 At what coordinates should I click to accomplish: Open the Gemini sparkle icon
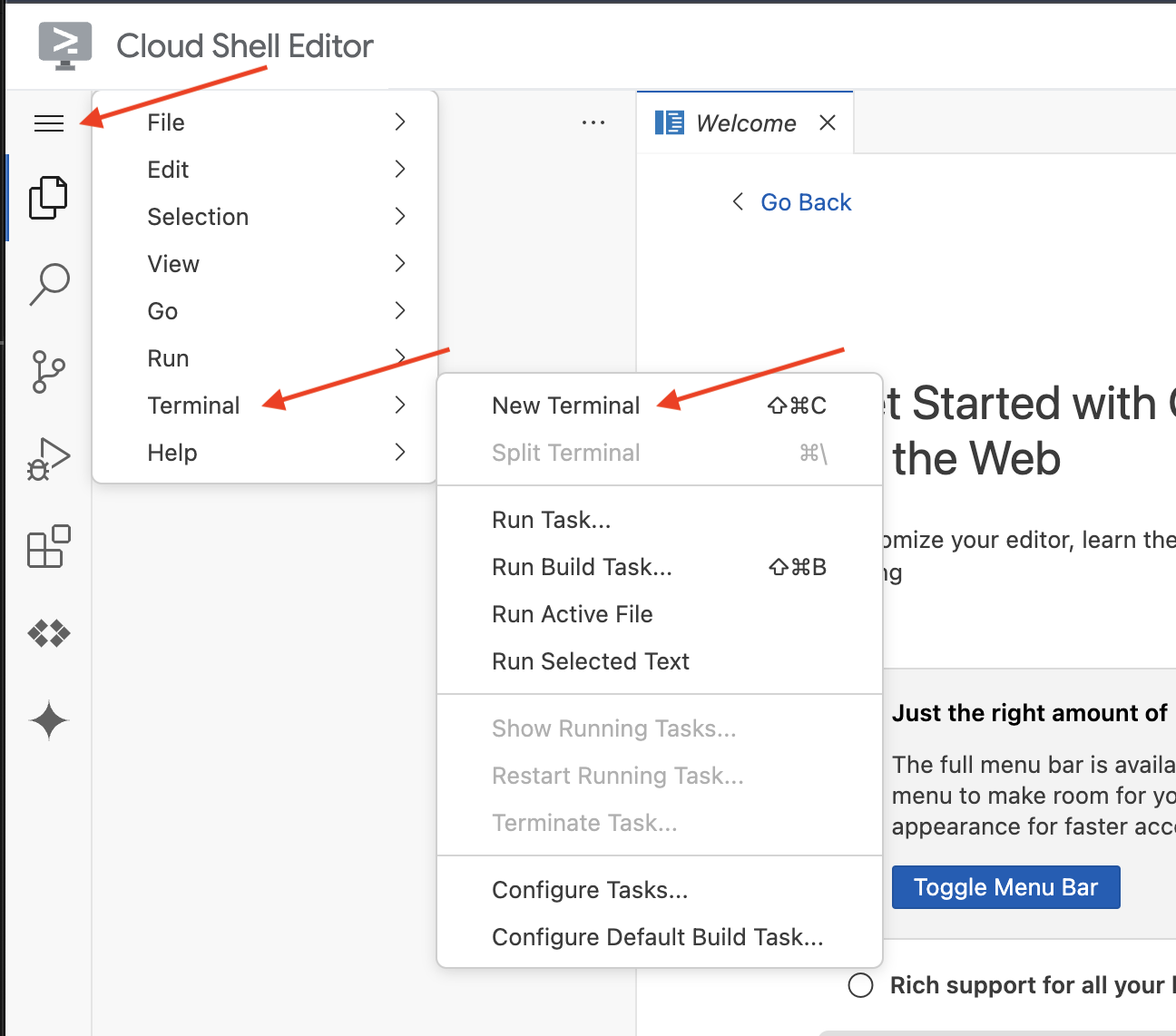coord(49,721)
